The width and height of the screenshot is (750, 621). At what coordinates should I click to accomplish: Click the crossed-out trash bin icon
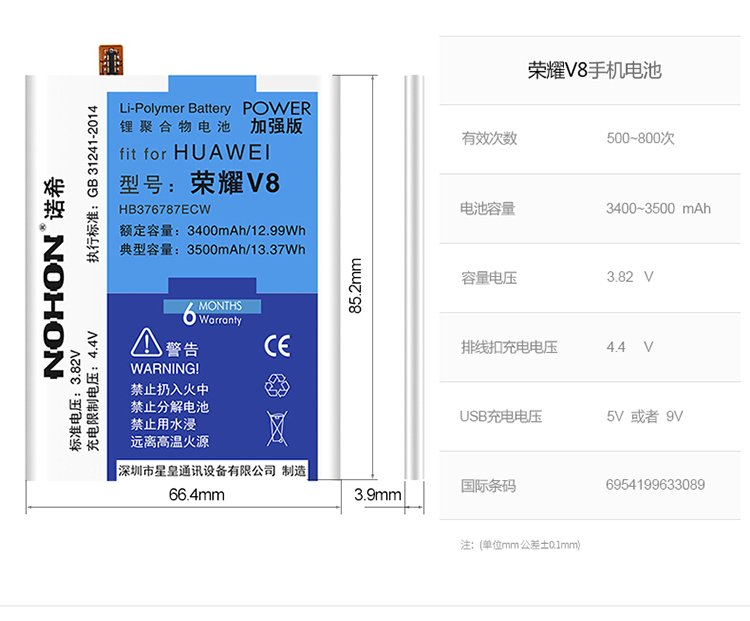tap(277, 428)
